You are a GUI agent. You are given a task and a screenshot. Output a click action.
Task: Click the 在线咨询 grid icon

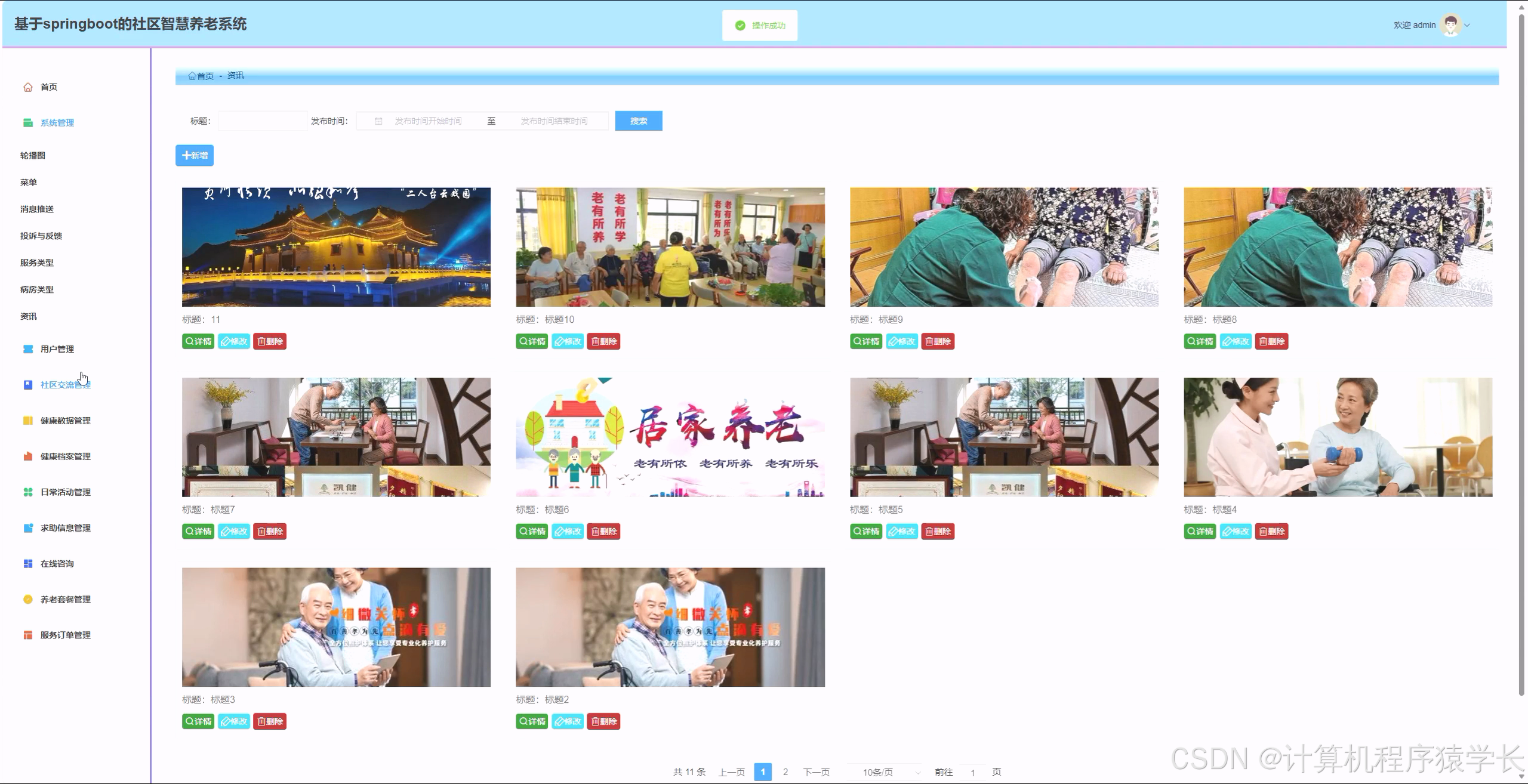(27, 564)
